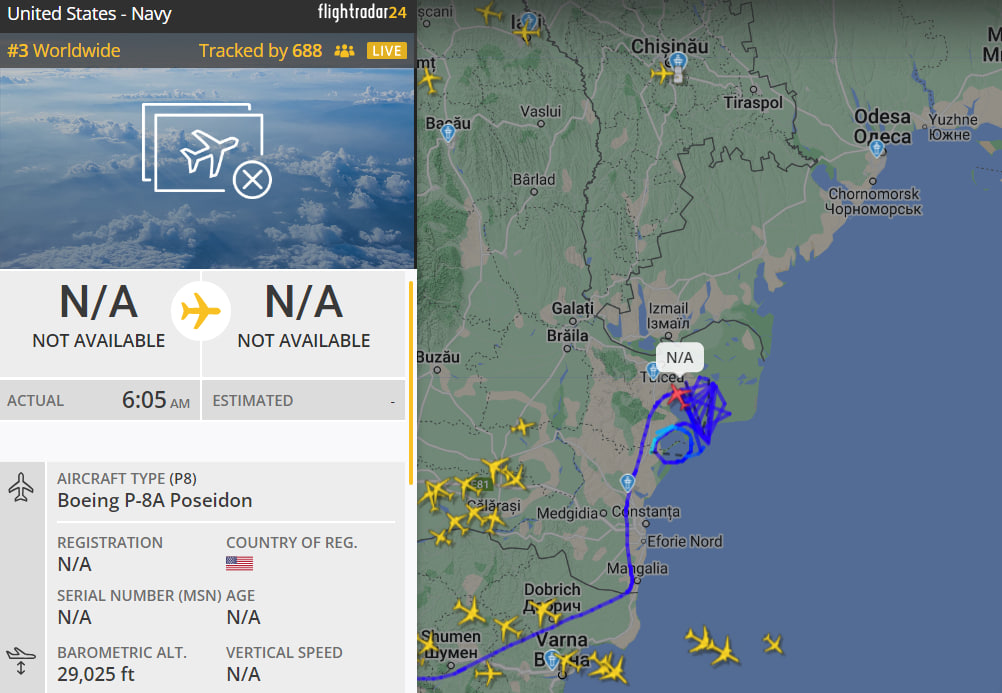This screenshot has height=693, width=1002.
Task: Click the yellow LIVE badge
Action: click(x=387, y=51)
